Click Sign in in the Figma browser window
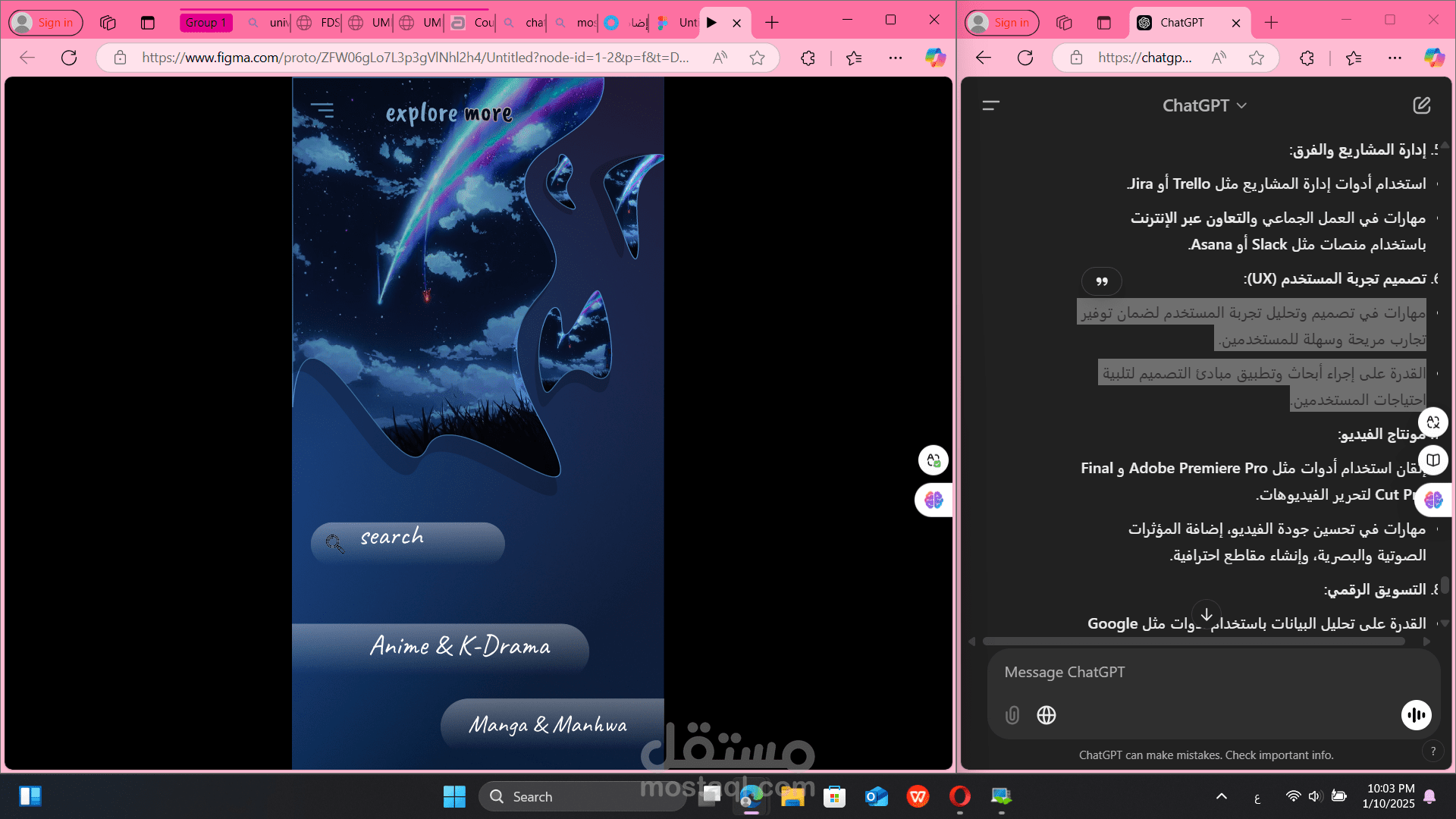This screenshot has height=819, width=1456. (45, 23)
